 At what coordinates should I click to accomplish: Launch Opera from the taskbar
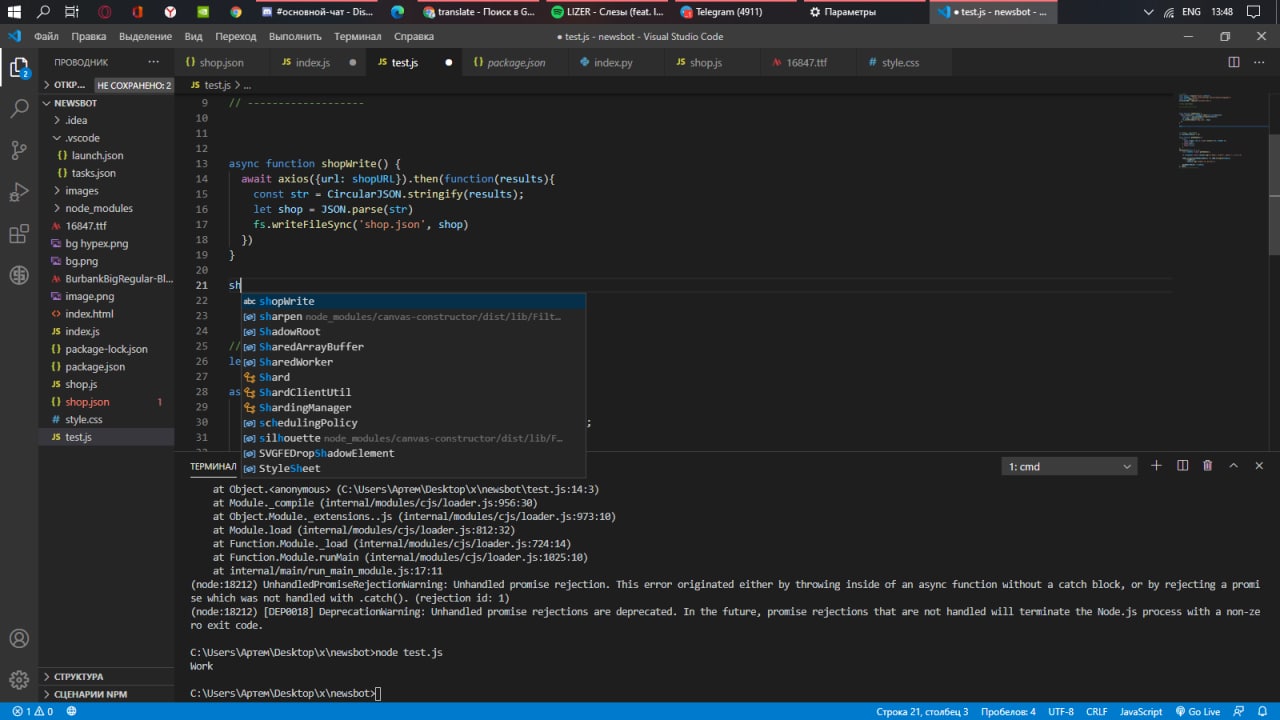pos(106,12)
